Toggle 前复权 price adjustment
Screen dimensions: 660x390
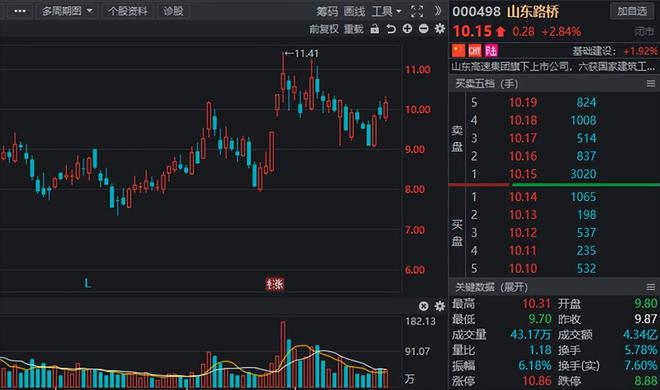324,29
